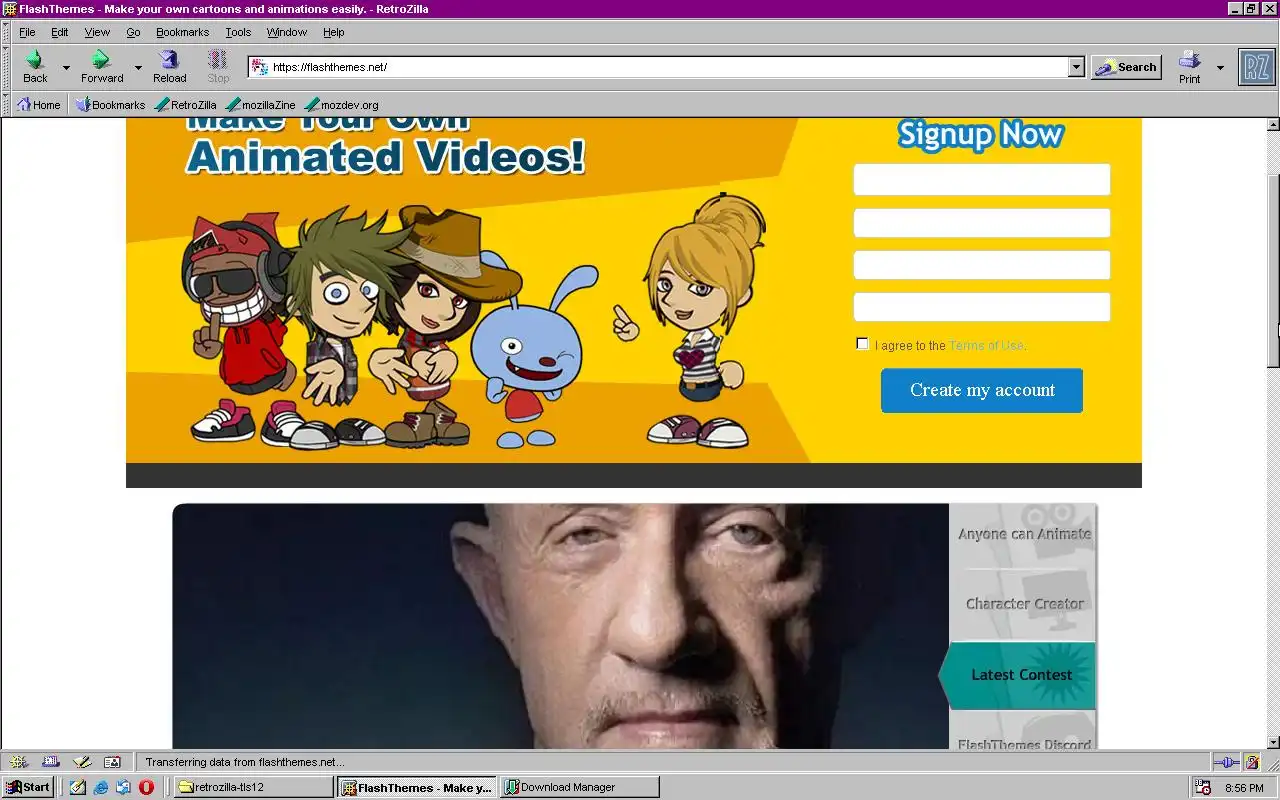Switch to the retrozilla-tls12 taskbar window

point(253,787)
